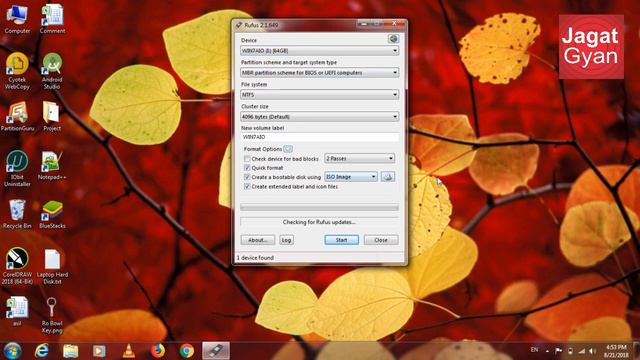
Task: Open IObit Uninstaller desktop shortcut
Action: pos(17,169)
